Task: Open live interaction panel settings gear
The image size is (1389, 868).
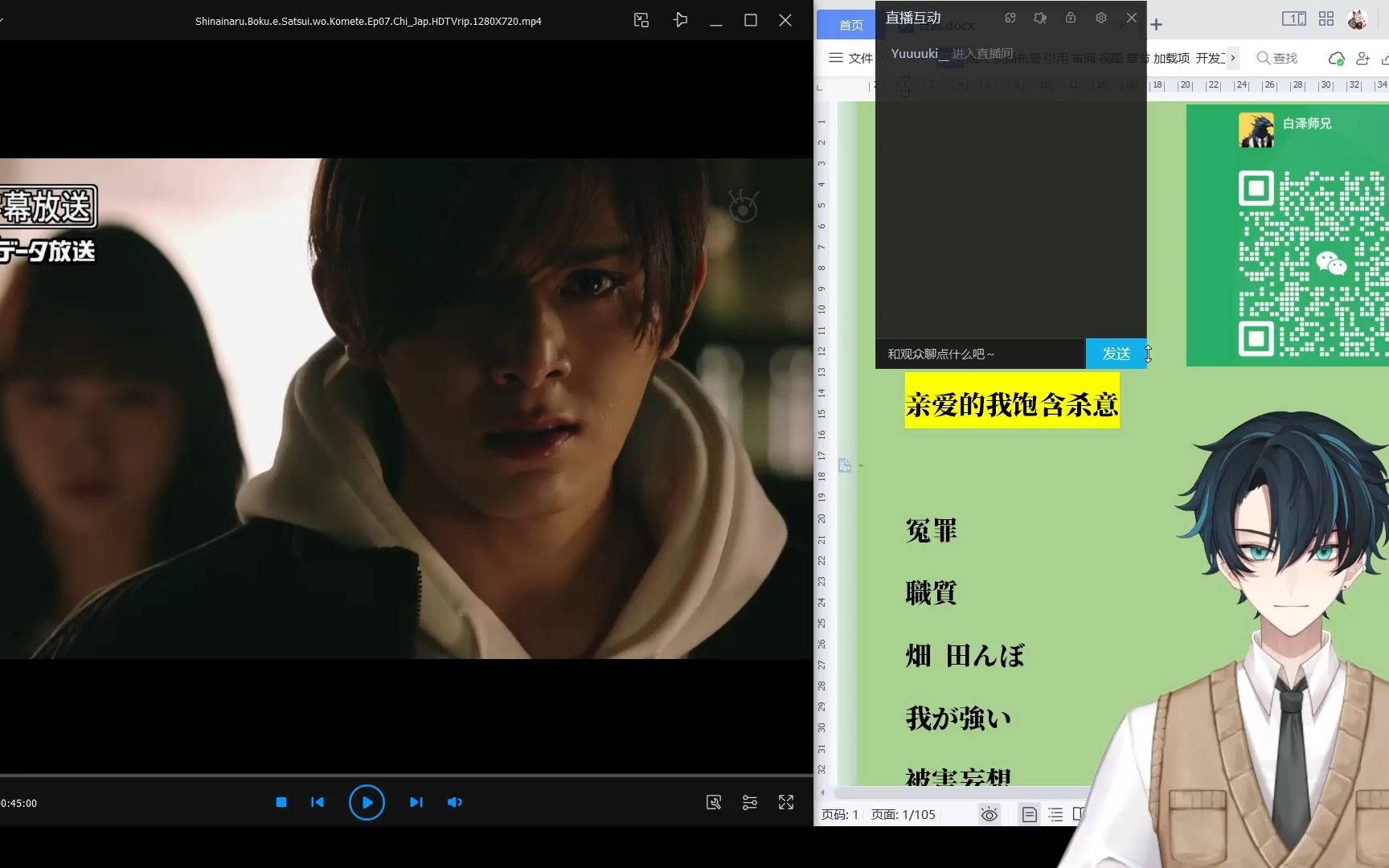Action: point(1101,18)
